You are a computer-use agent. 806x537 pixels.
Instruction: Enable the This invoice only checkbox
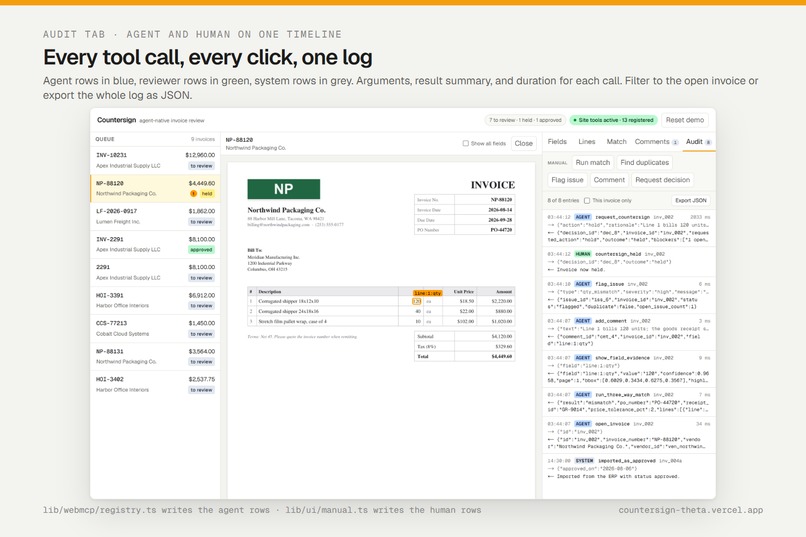click(587, 200)
